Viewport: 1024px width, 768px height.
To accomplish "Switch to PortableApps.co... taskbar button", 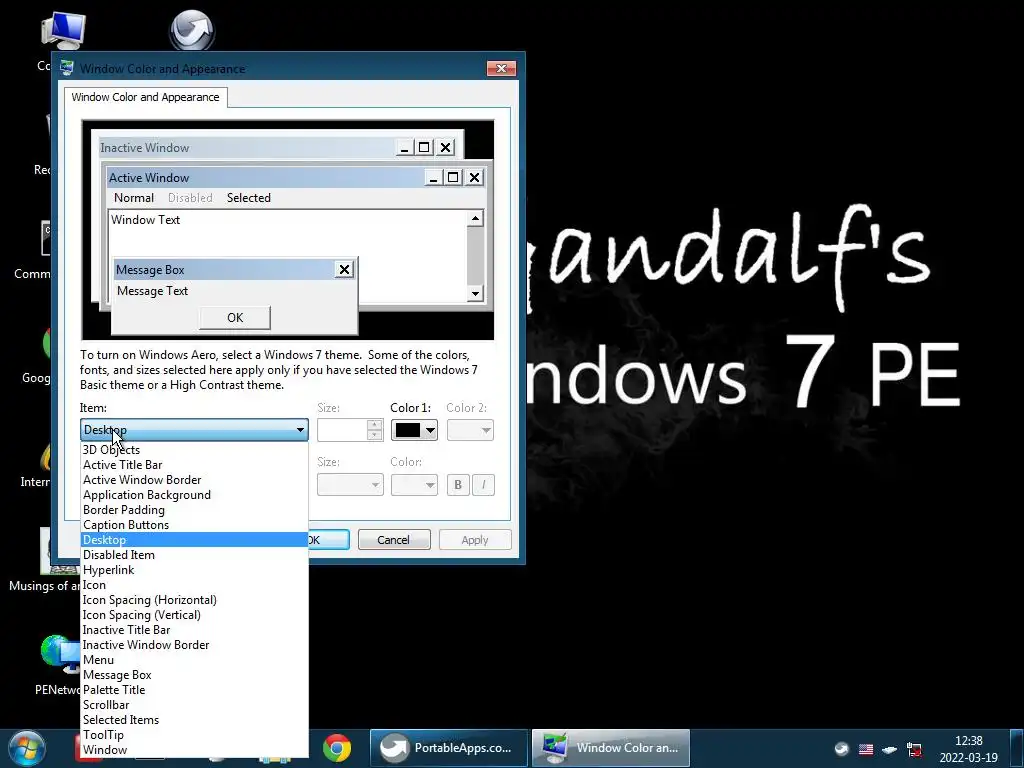I will pyautogui.click(x=449, y=748).
